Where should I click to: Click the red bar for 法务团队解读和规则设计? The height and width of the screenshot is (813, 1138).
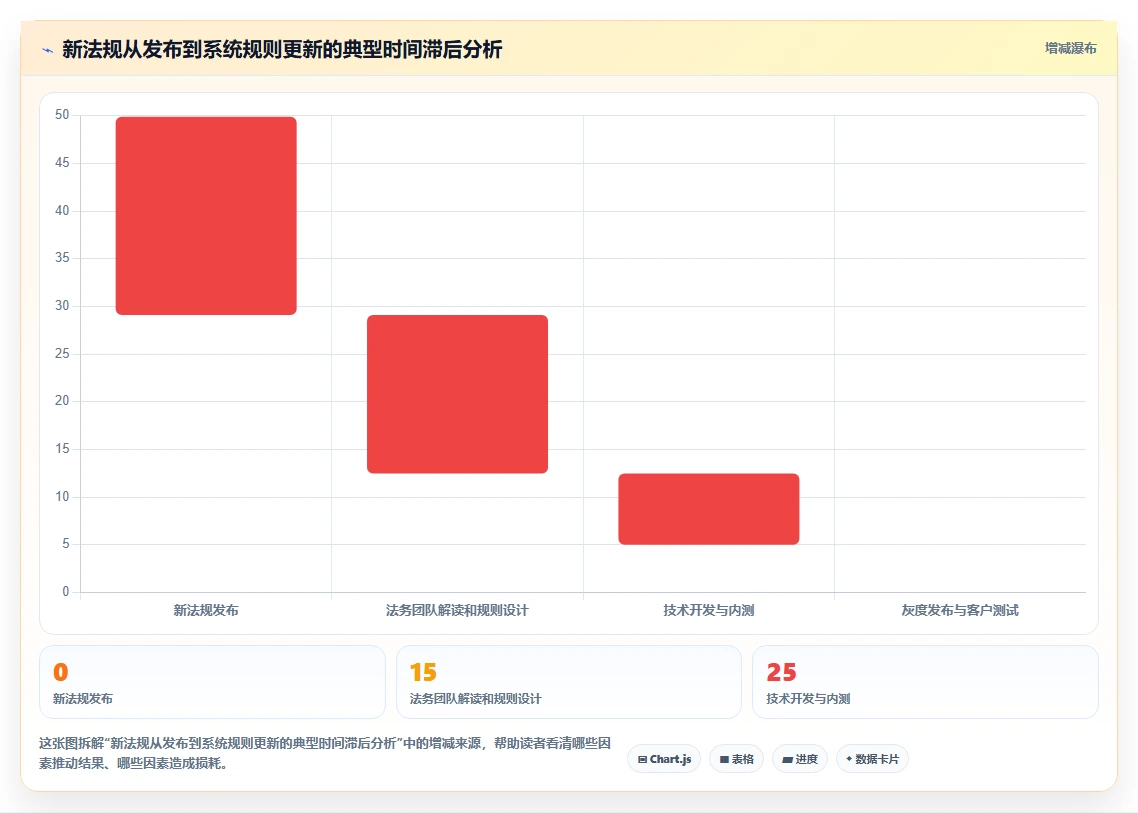click(x=457, y=394)
